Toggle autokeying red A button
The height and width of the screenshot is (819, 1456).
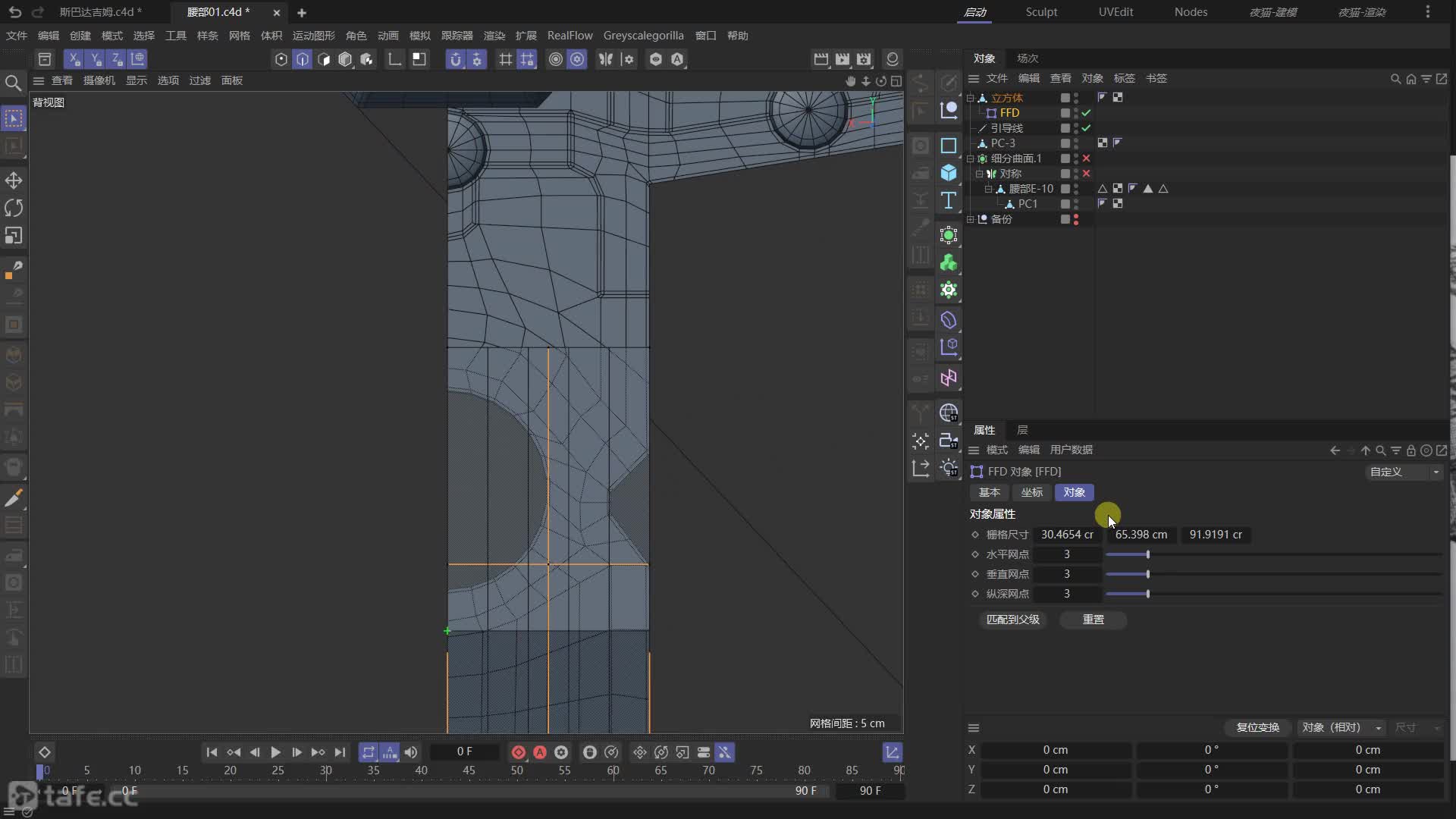click(x=540, y=752)
